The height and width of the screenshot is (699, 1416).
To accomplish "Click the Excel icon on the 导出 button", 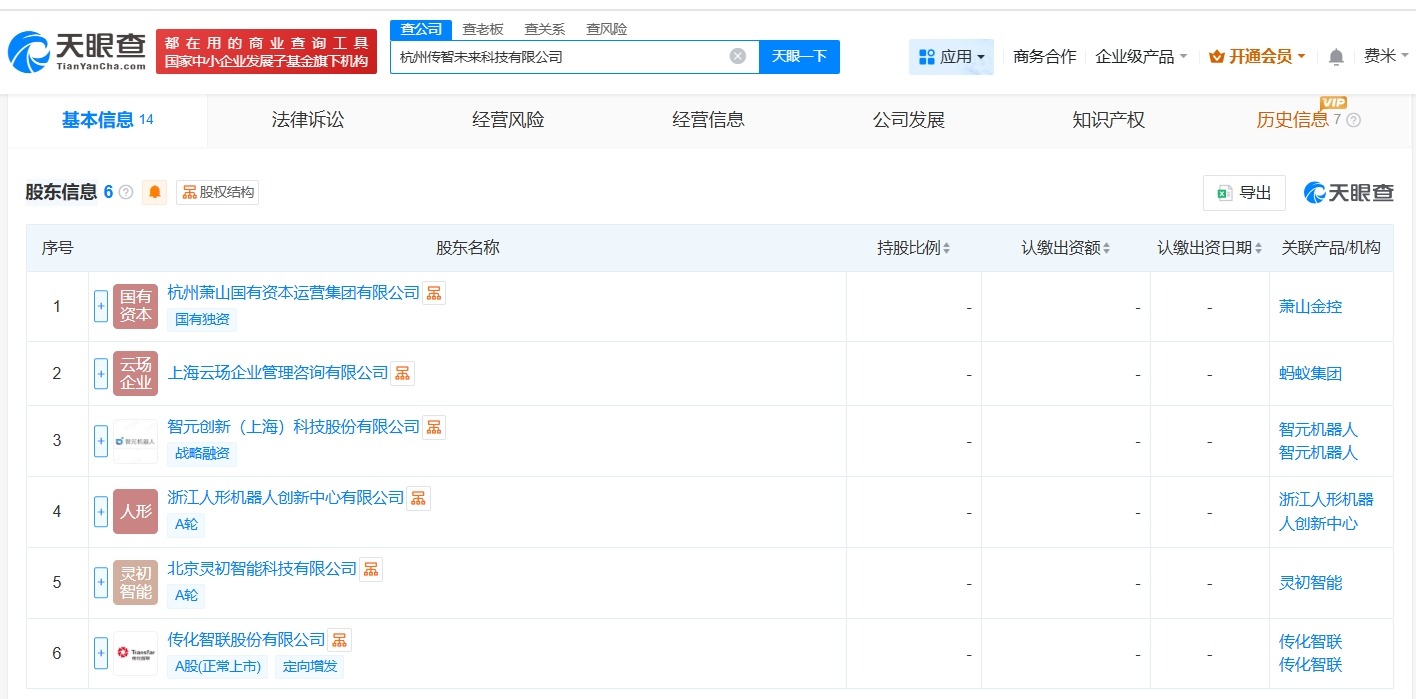I will click(1226, 193).
